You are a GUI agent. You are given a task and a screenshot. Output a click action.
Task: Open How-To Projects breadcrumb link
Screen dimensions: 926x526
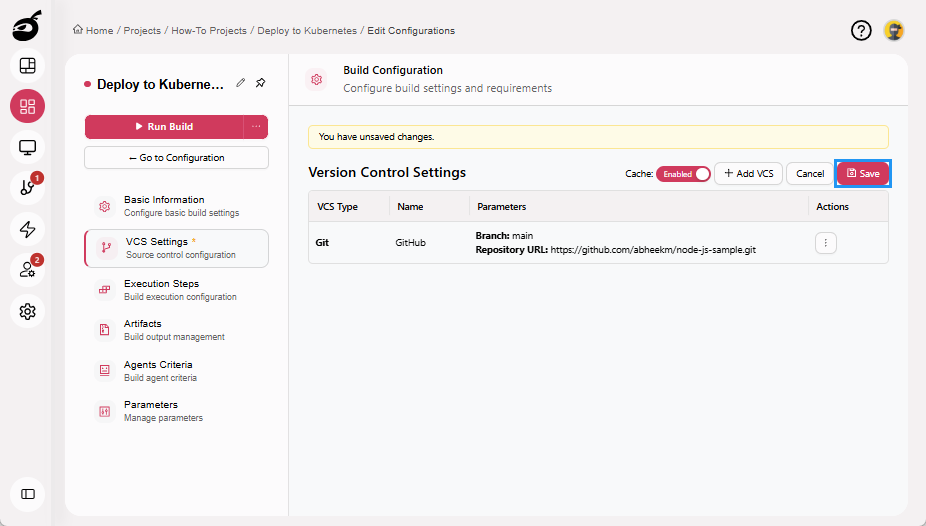[209, 31]
